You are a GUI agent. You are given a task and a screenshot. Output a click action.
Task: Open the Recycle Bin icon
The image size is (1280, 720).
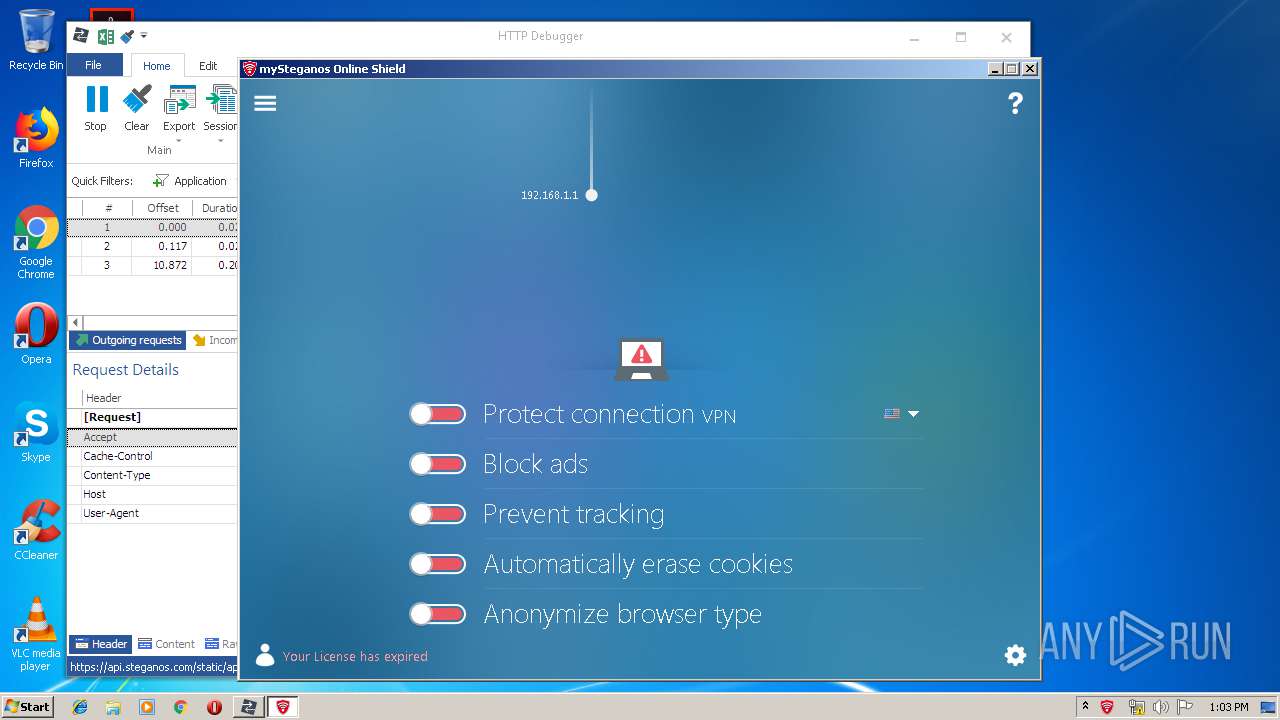pyautogui.click(x=36, y=40)
